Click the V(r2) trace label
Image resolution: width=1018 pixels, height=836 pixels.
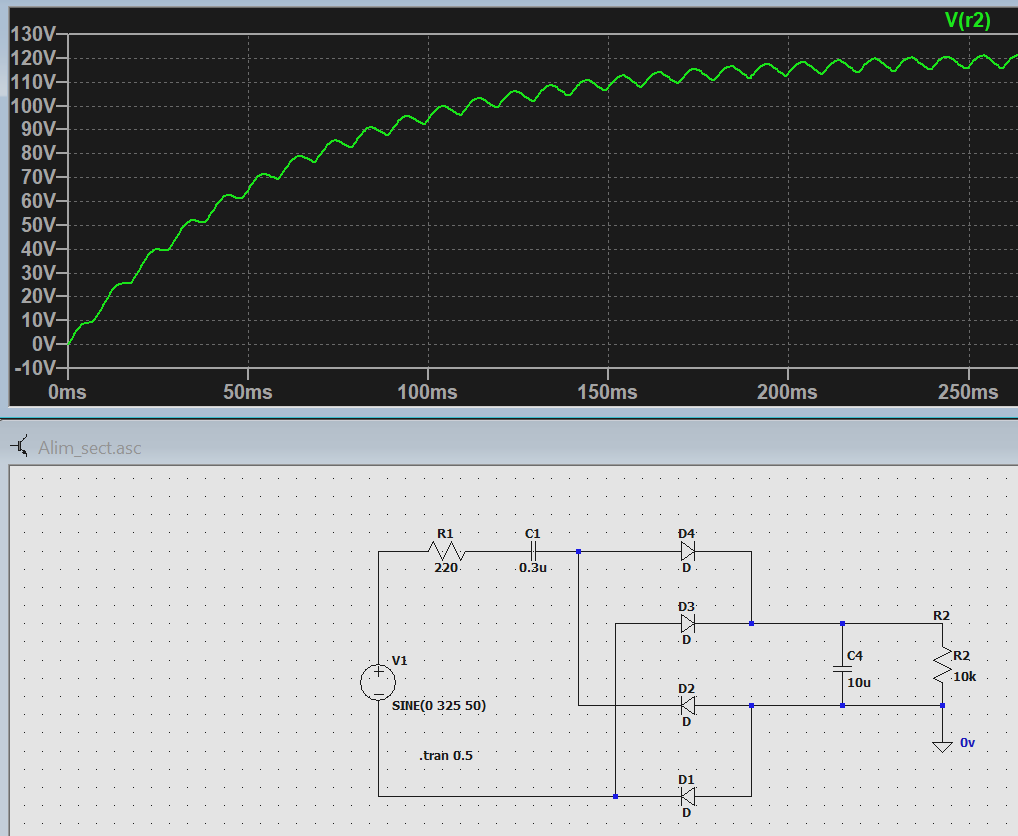tap(967, 21)
